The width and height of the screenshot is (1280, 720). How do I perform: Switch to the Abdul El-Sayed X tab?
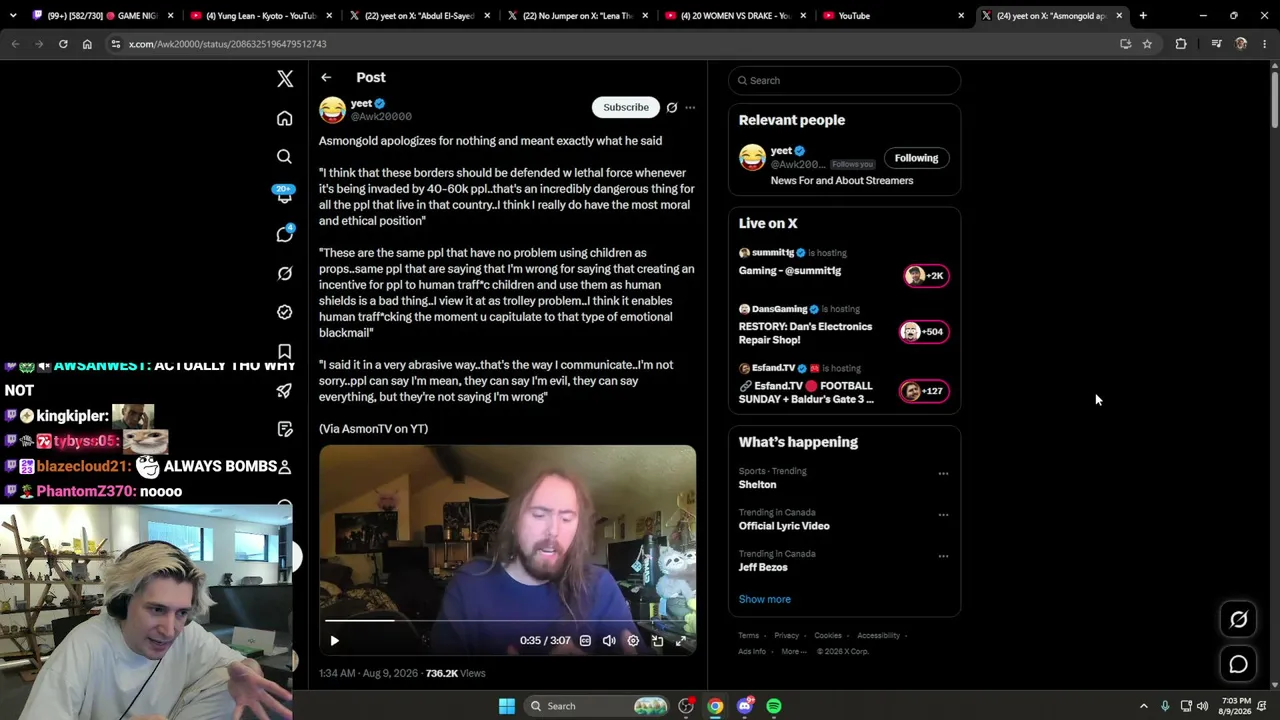click(418, 16)
